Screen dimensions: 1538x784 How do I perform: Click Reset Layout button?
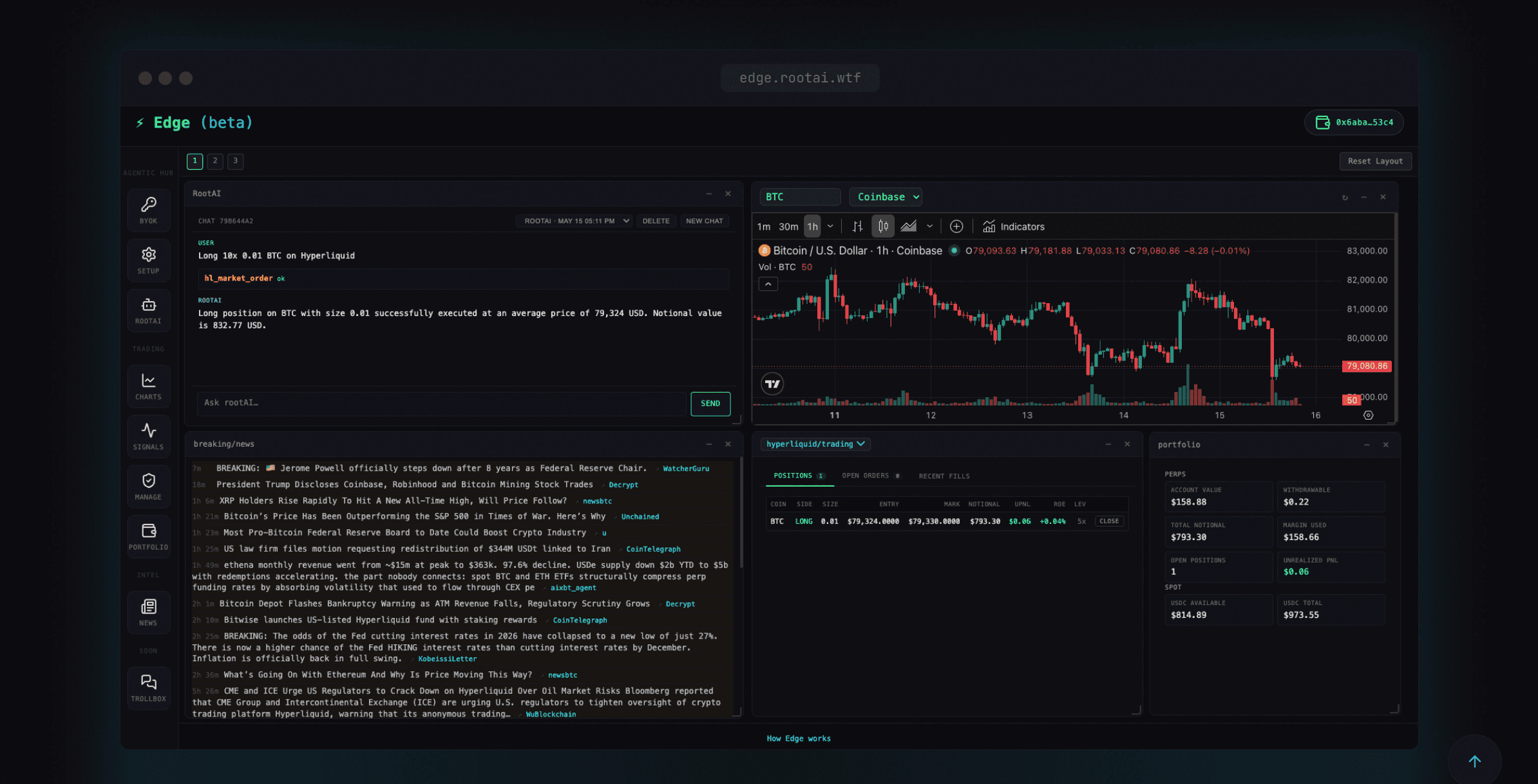pyautogui.click(x=1375, y=161)
